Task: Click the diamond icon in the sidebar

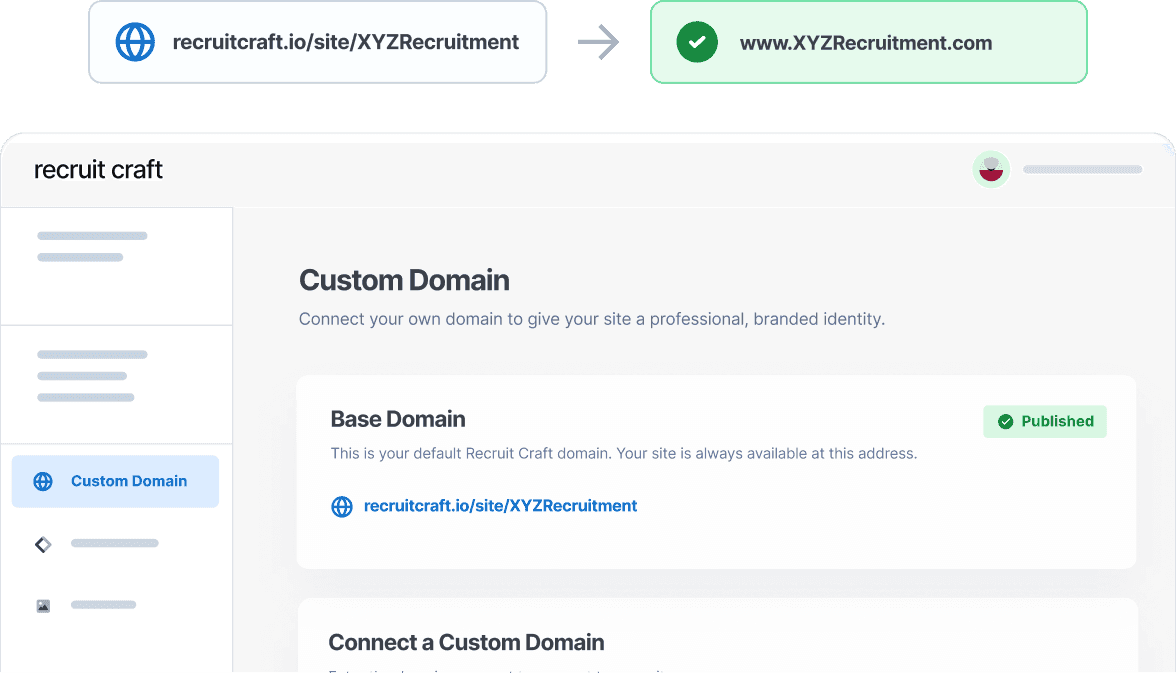Action: tap(44, 544)
